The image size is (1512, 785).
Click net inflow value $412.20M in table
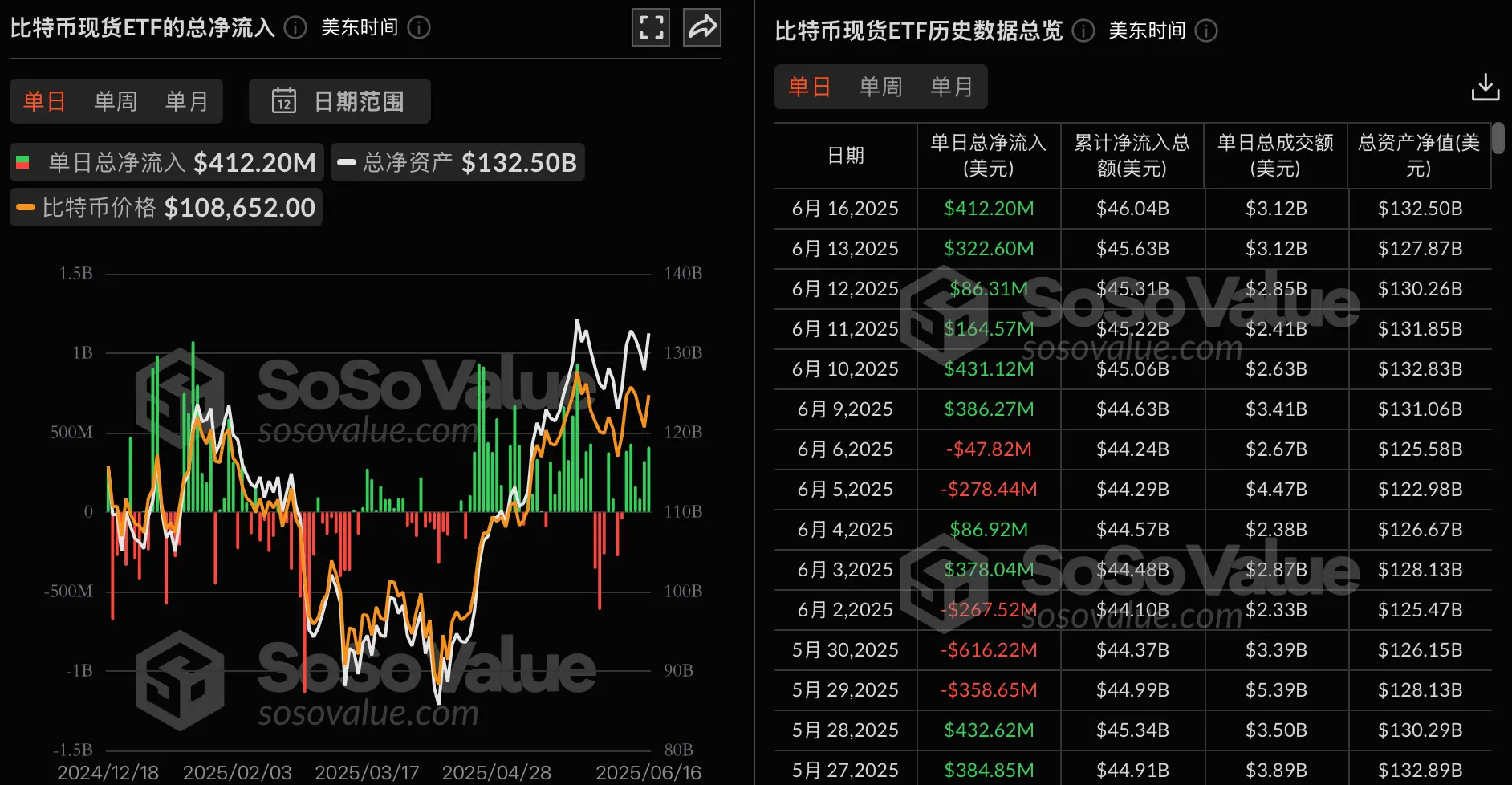click(x=989, y=209)
